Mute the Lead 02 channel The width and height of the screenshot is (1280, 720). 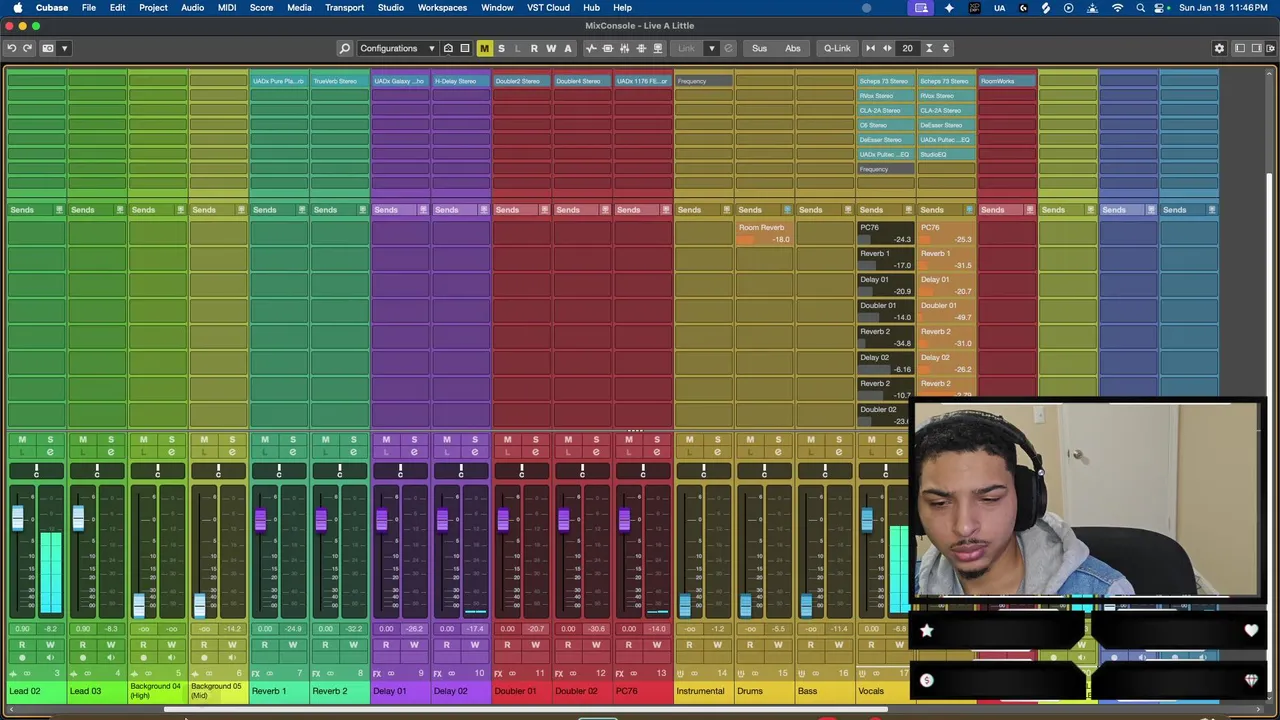tap(22, 440)
